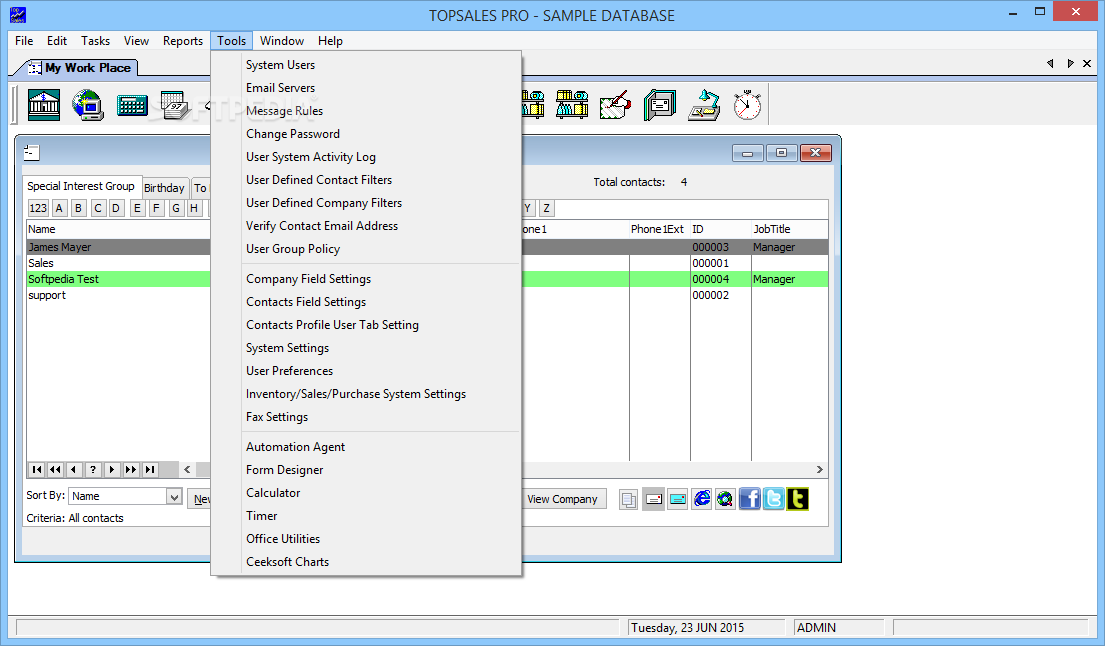Screen dimensions: 1105x646
Task: Open the Window menu
Action: click(x=282, y=41)
